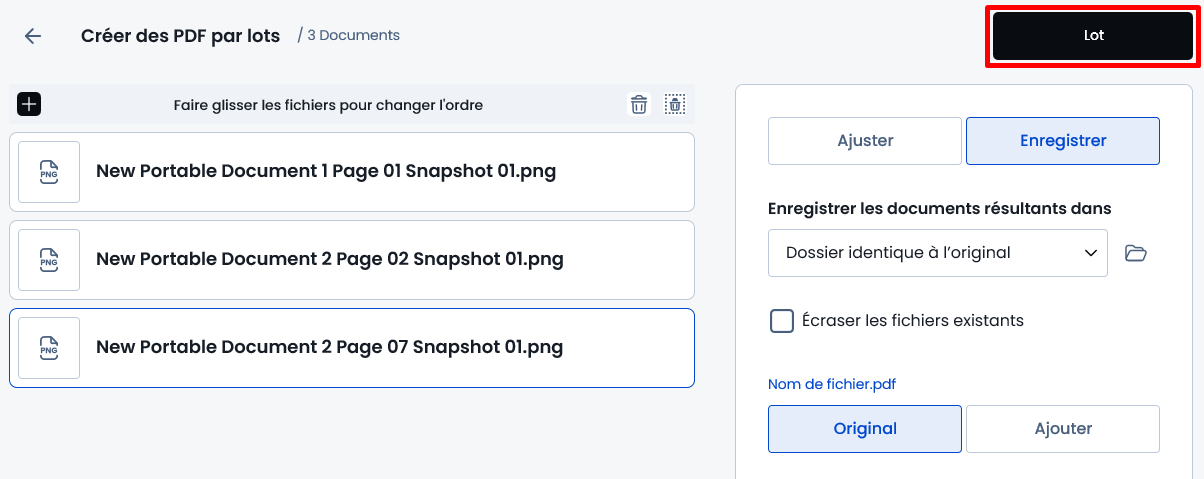The height and width of the screenshot is (479, 1204).
Task: Switch to the Enregistrer tab
Action: [1063, 141]
